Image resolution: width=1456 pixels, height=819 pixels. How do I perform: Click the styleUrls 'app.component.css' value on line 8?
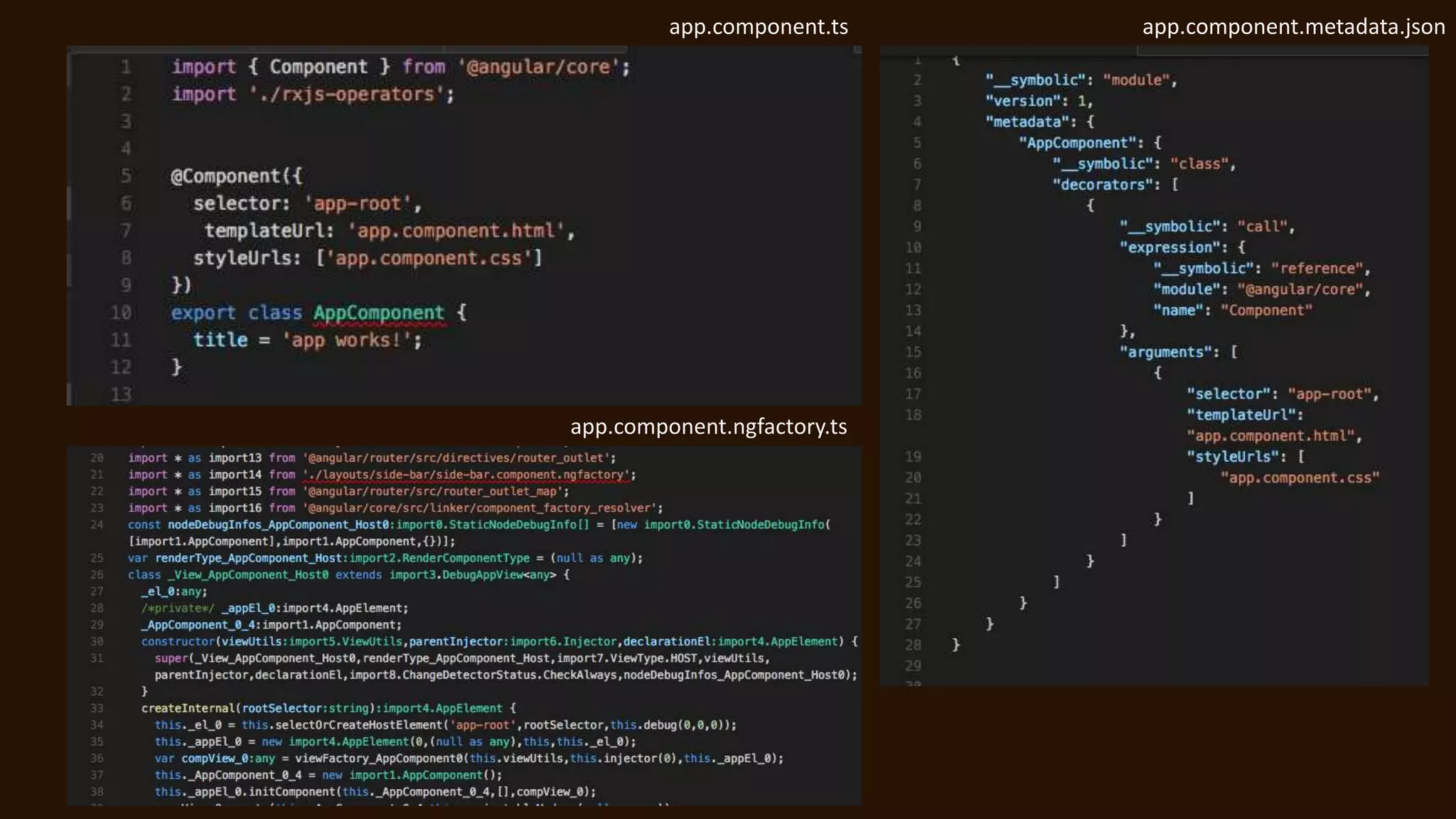[429, 258]
